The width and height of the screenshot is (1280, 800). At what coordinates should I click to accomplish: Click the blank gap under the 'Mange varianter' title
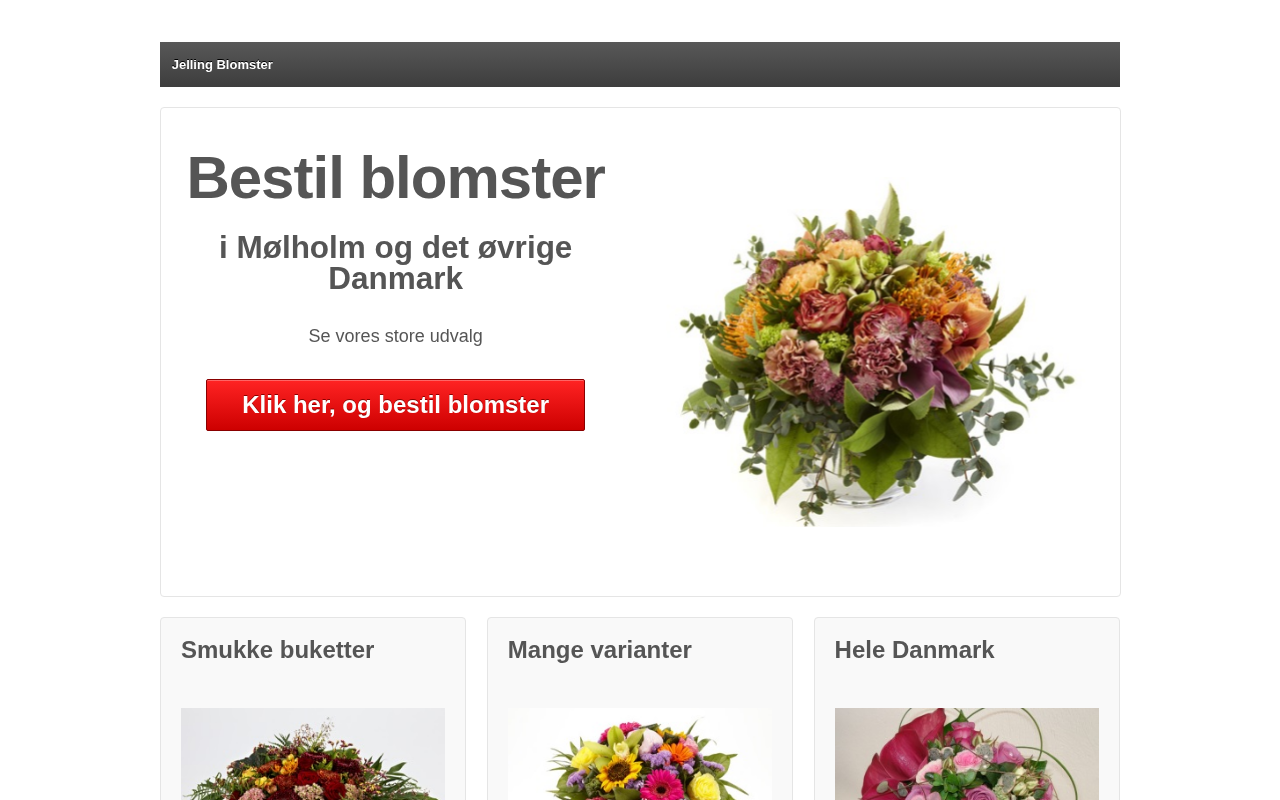[x=640, y=687]
